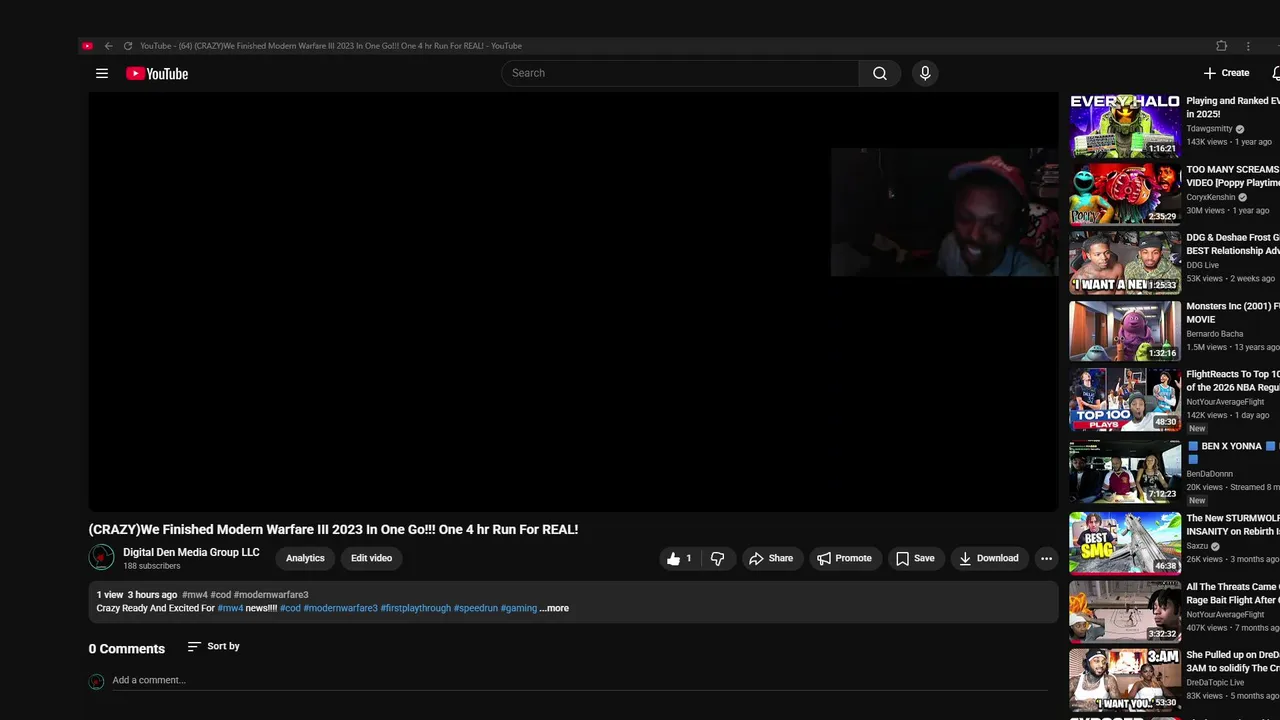The width and height of the screenshot is (1280, 720).
Task: Open notifications bell
Action: coord(1276,73)
